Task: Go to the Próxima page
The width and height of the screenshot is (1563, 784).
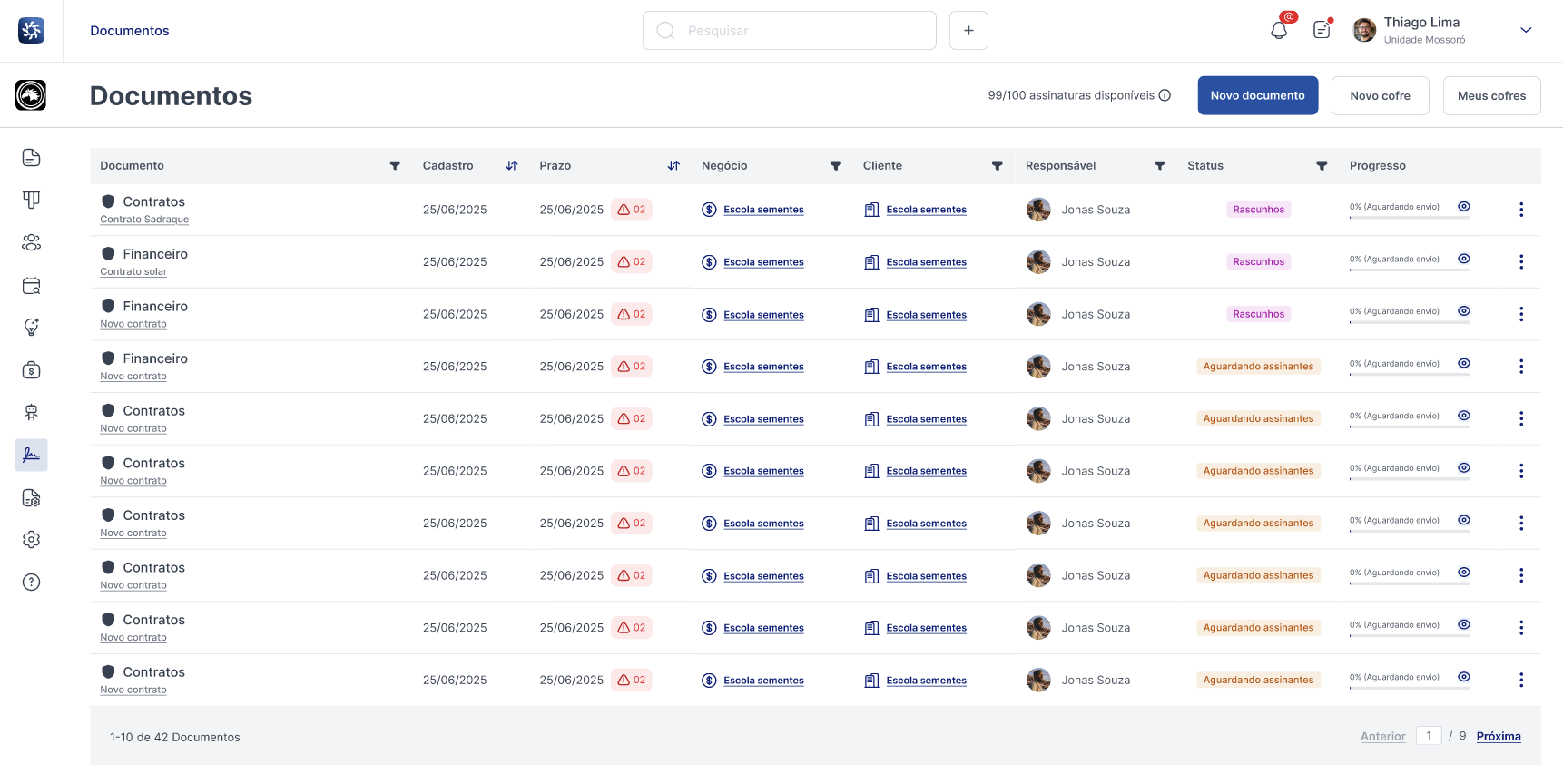Action: tap(1499, 737)
